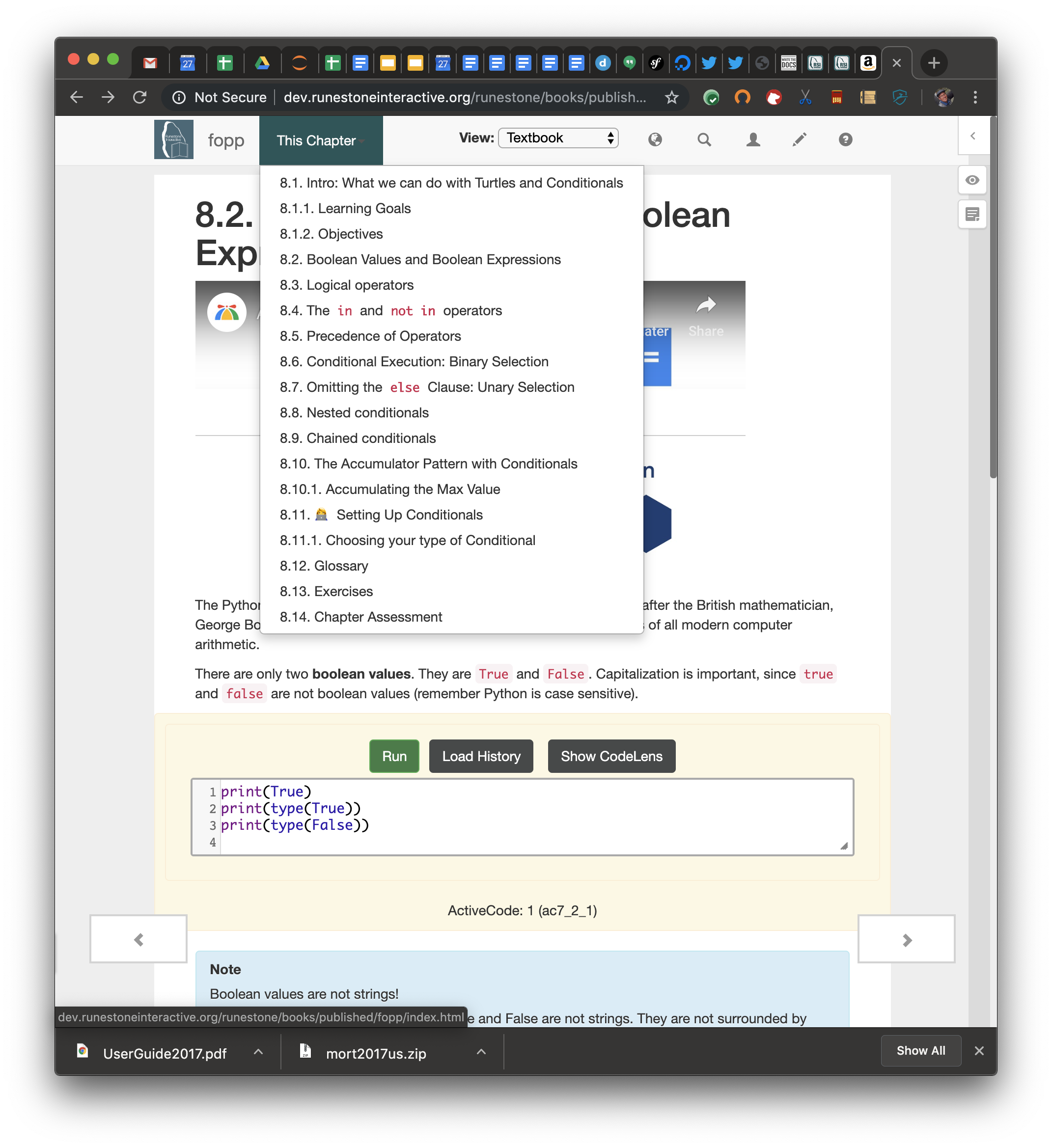Click the pencil edit icon
Screen dimensions: 1052x1148
799,139
